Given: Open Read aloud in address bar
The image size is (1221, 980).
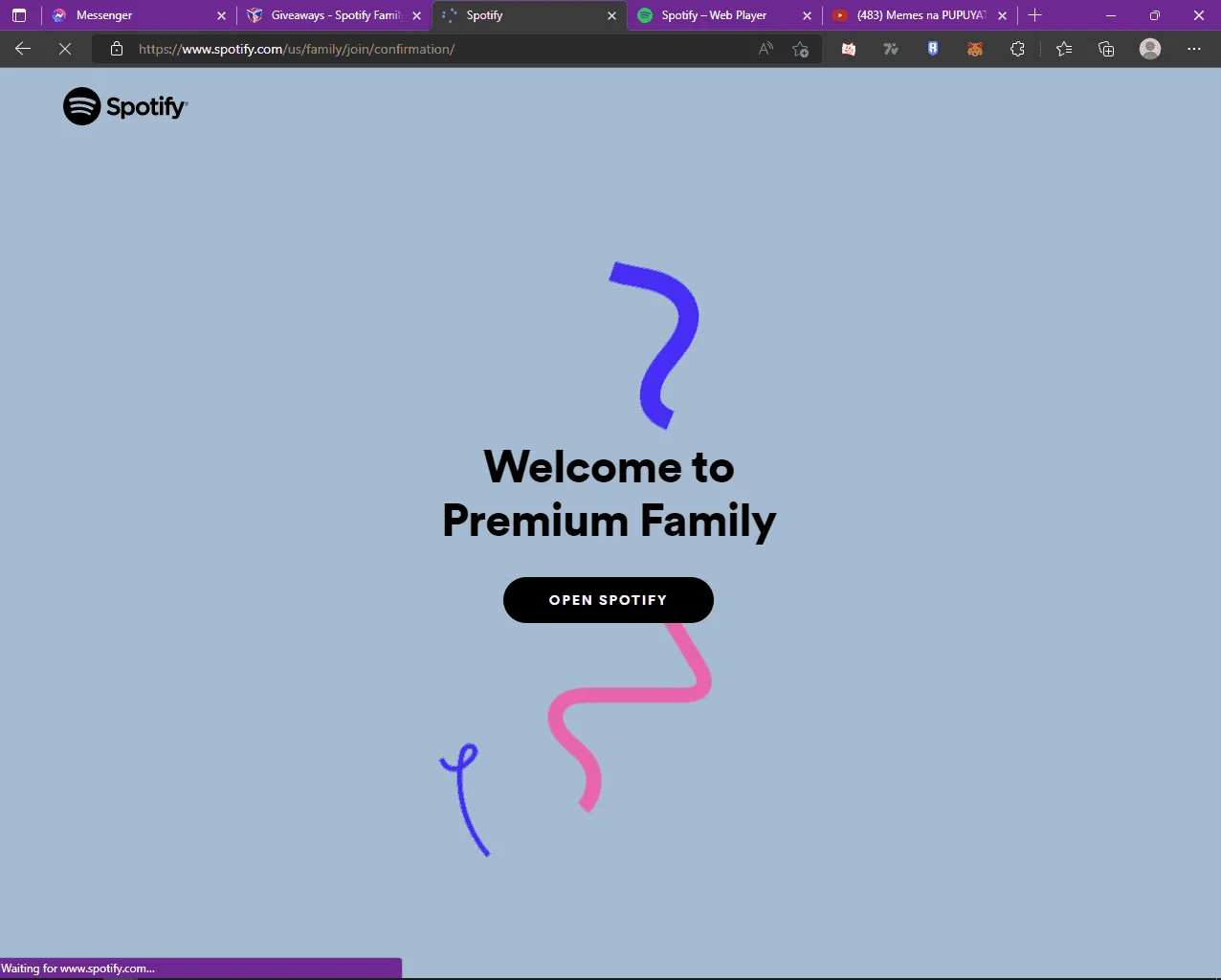Looking at the screenshot, I should pyautogui.click(x=766, y=49).
